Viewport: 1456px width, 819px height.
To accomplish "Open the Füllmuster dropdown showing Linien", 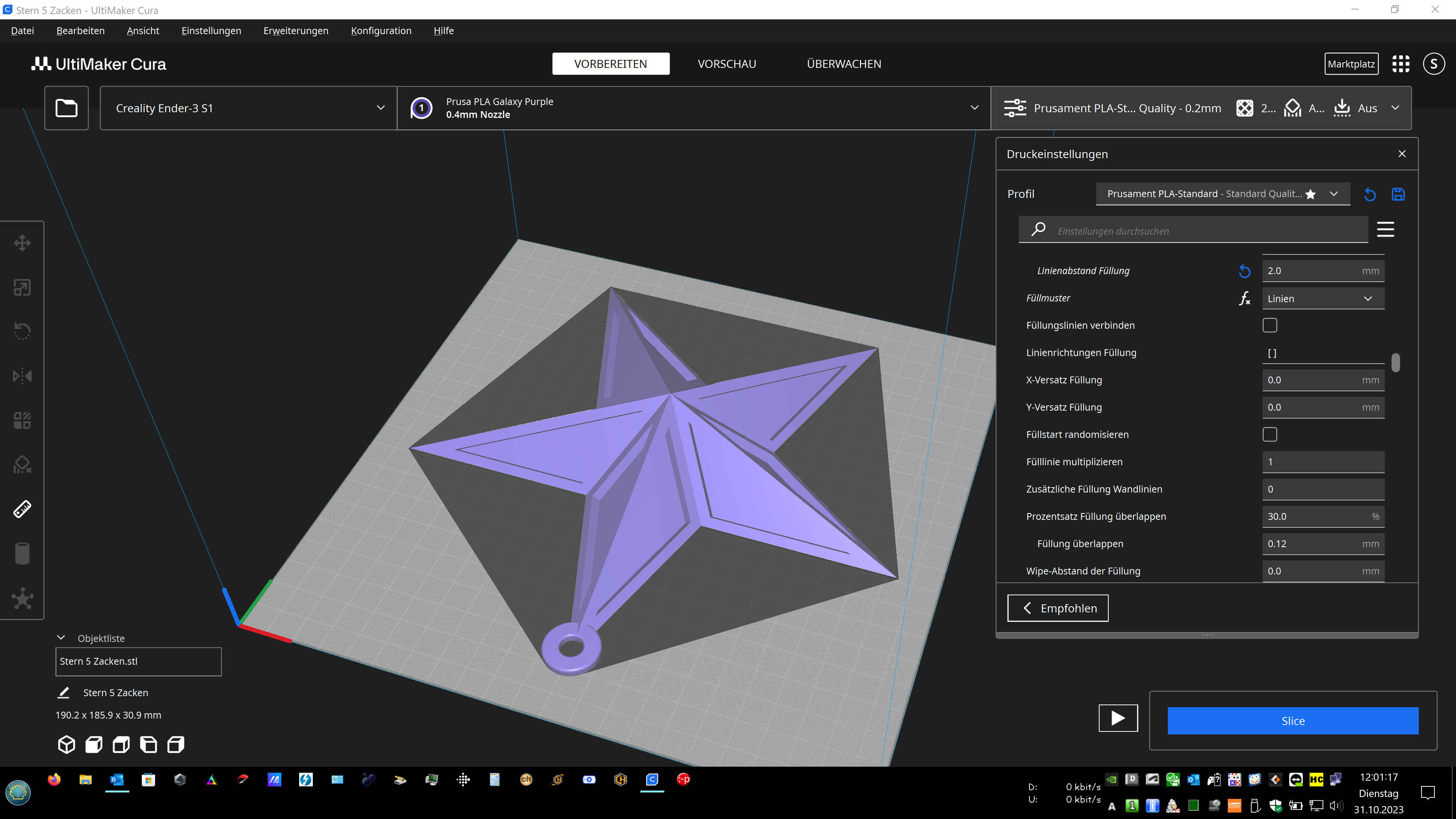I will pos(1323,298).
